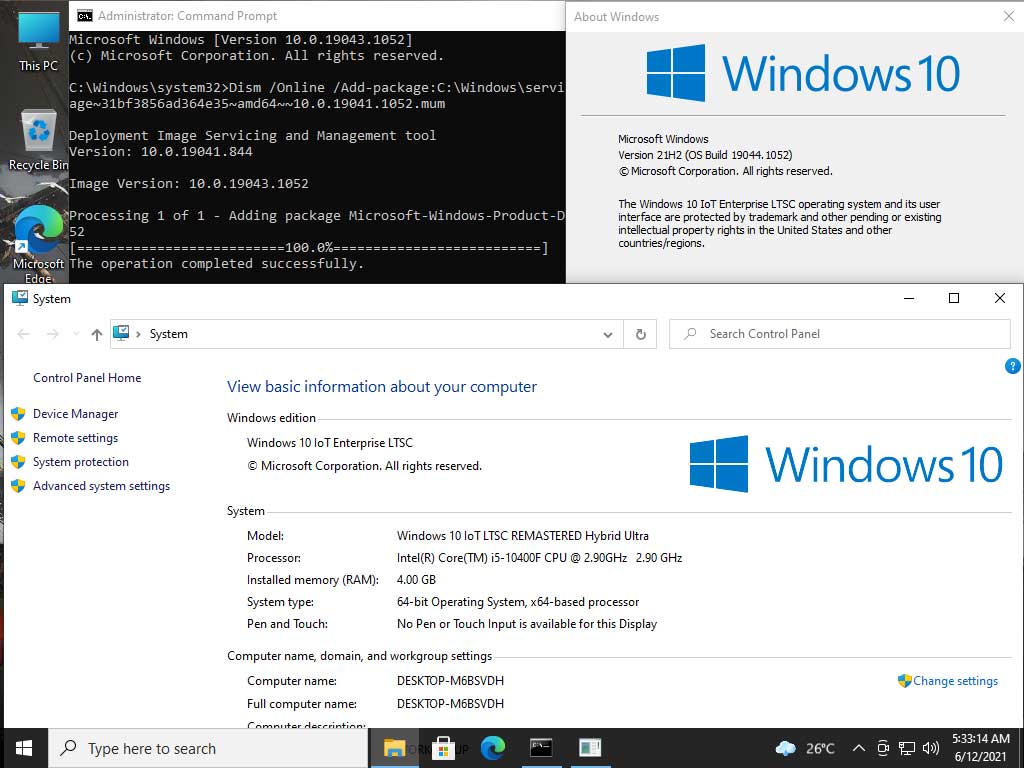Open weather 26°C tray widget
Viewport: 1024px width, 768px height.
point(805,748)
